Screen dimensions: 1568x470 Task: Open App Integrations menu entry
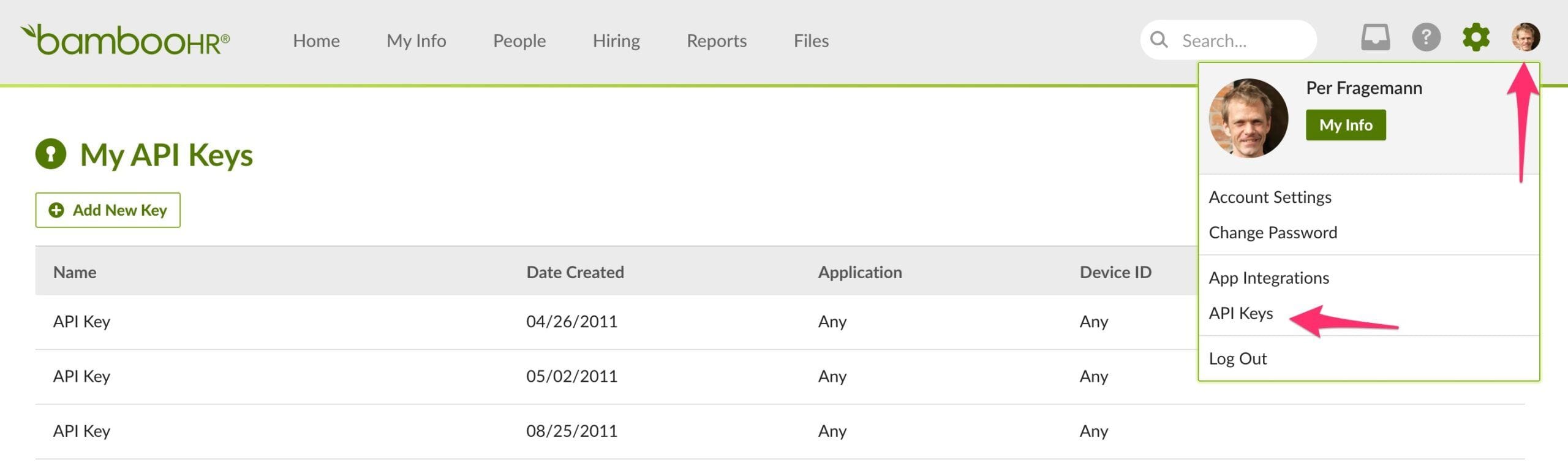click(1268, 278)
